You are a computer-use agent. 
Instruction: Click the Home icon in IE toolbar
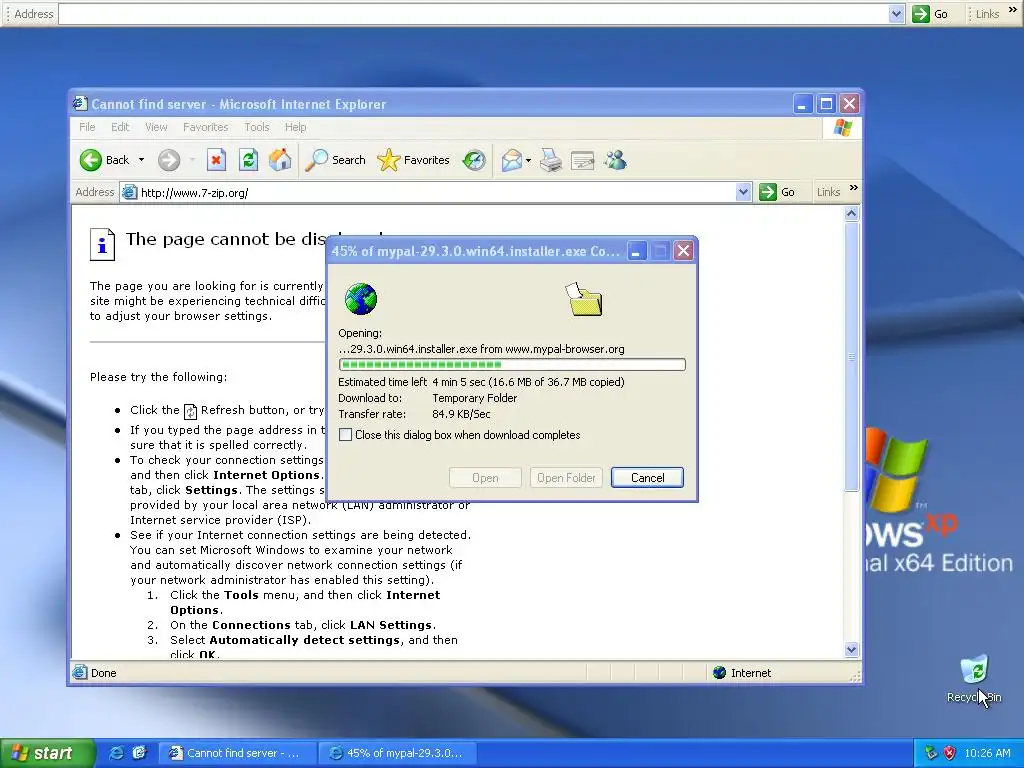click(280, 160)
